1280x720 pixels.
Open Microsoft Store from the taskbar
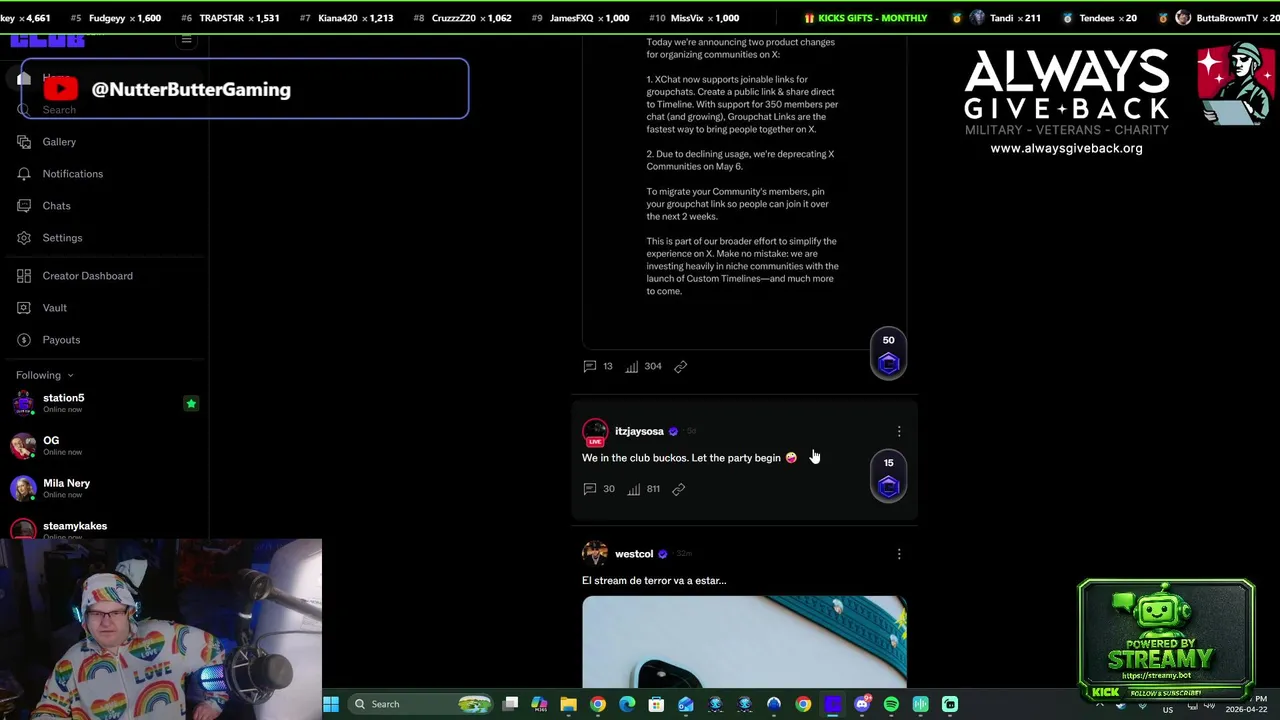[x=656, y=704]
